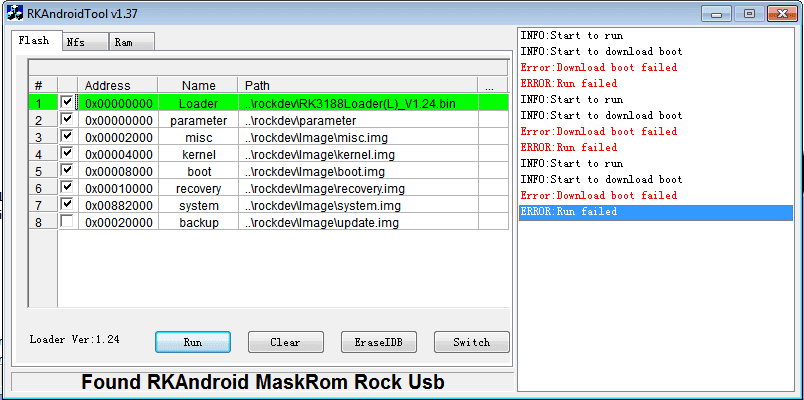Open the Nfs tab

point(85,42)
